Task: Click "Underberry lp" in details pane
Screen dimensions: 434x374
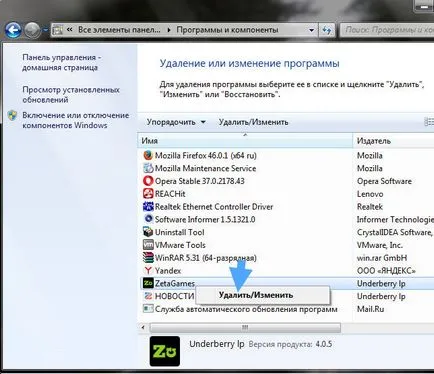Action: (217, 344)
